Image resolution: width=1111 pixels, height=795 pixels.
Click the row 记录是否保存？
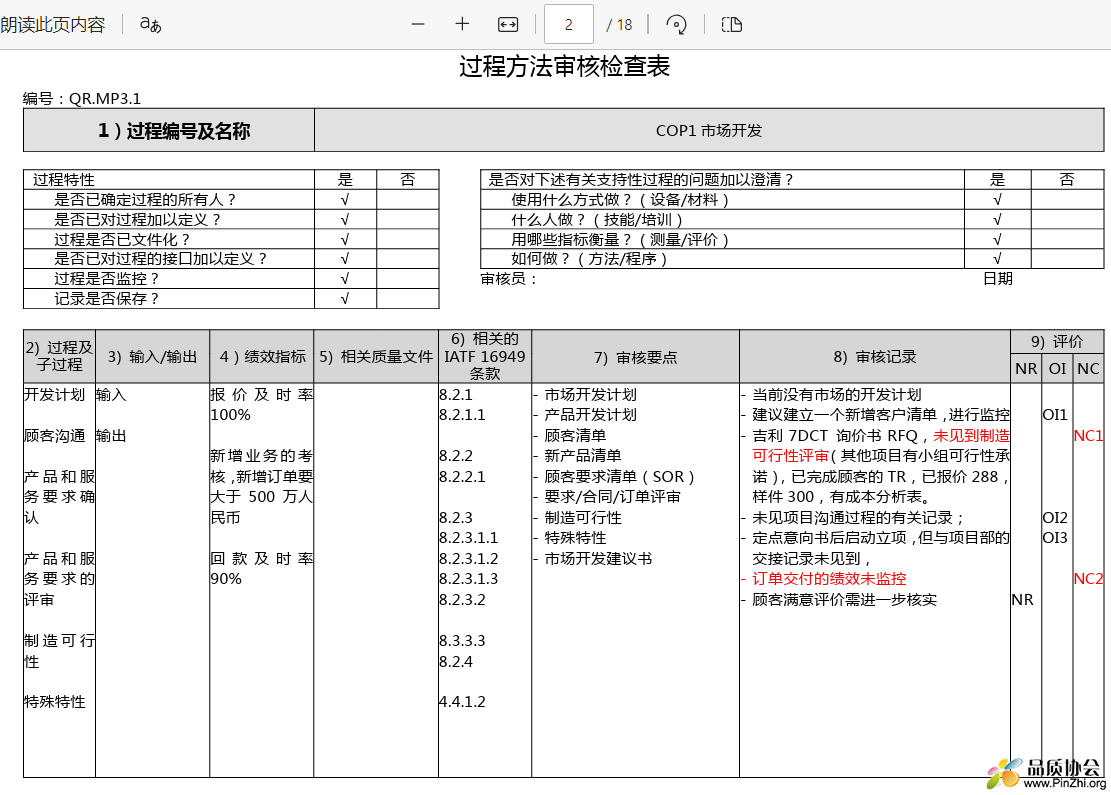pyautogui.click(x=231, y=298)
